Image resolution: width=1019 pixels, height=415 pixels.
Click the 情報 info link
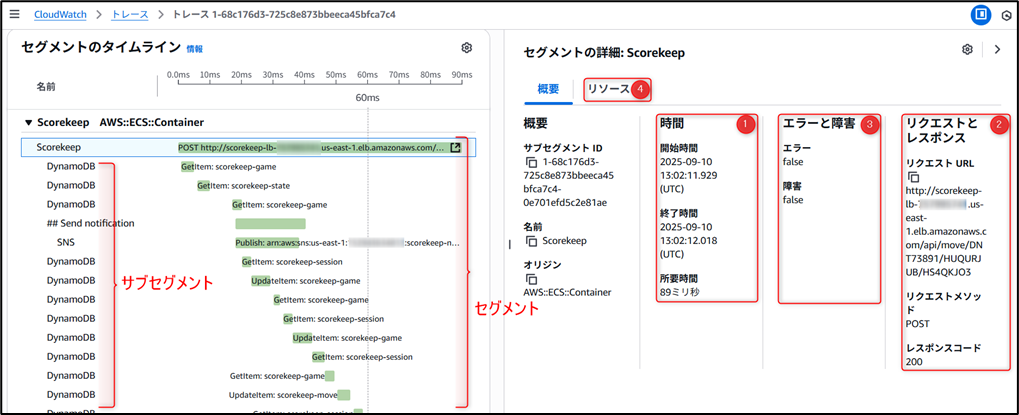pyautogui.click(x=194, y=49)
